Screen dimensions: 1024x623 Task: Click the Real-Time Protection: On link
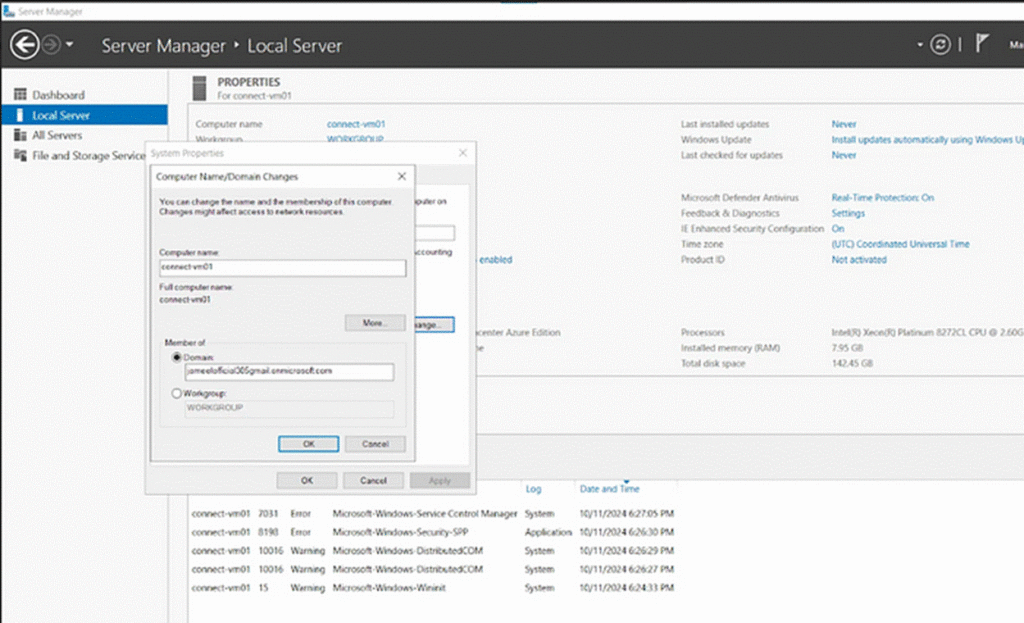click(882, 198)
